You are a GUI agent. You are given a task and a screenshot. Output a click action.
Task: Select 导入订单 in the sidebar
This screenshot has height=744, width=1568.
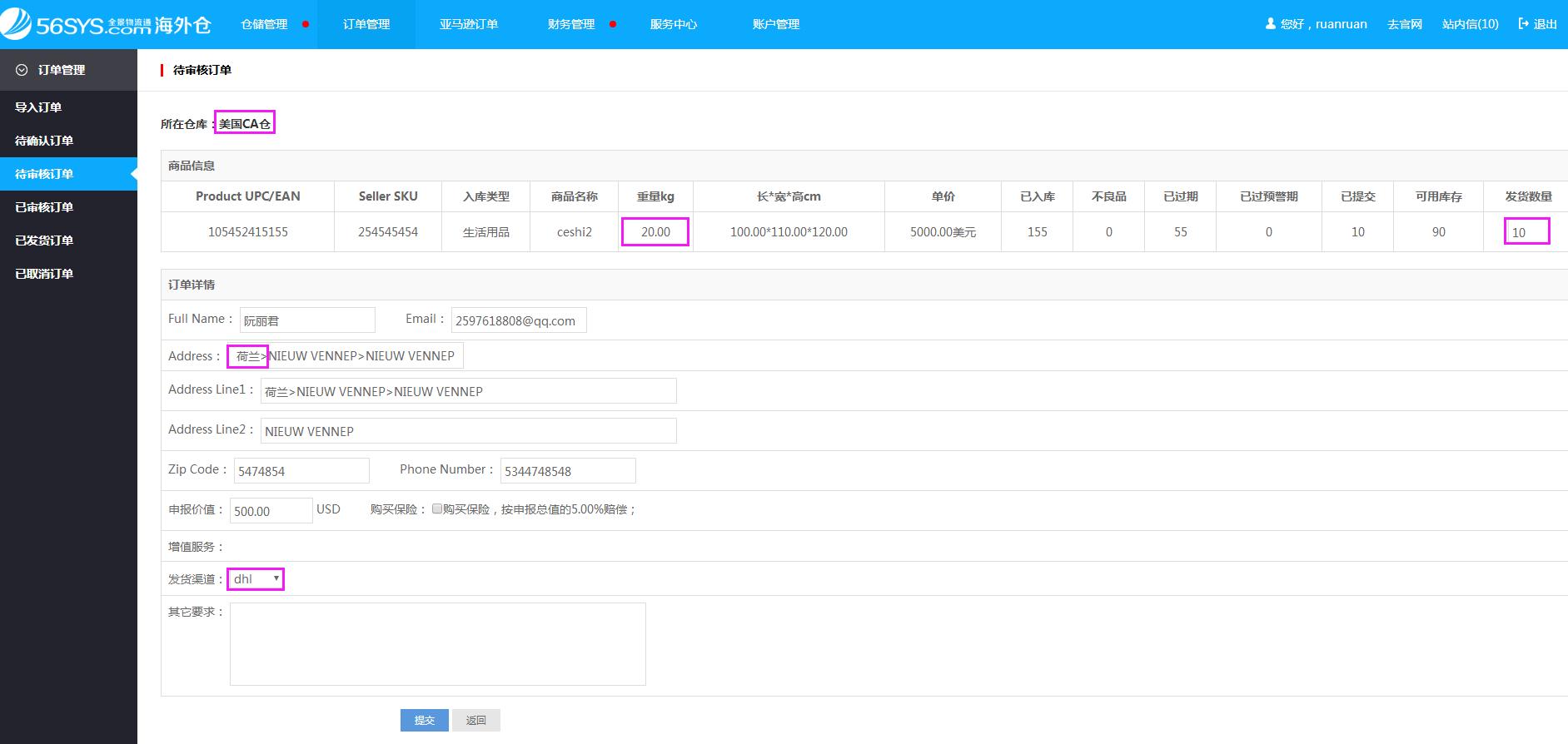[38, 107]
